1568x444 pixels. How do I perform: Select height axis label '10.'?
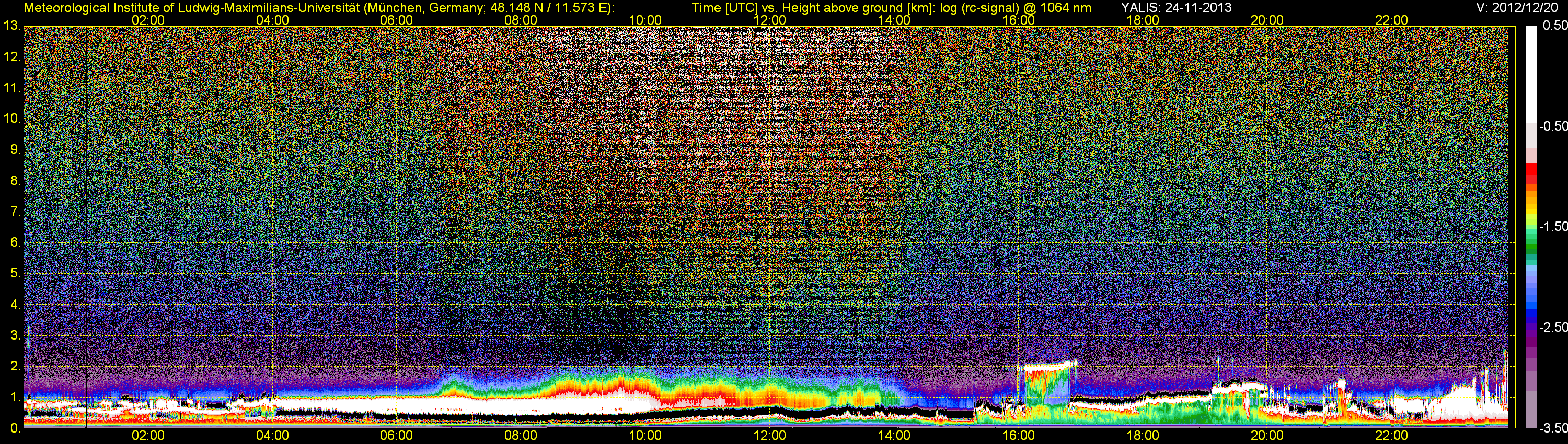(x=11, y=119)
